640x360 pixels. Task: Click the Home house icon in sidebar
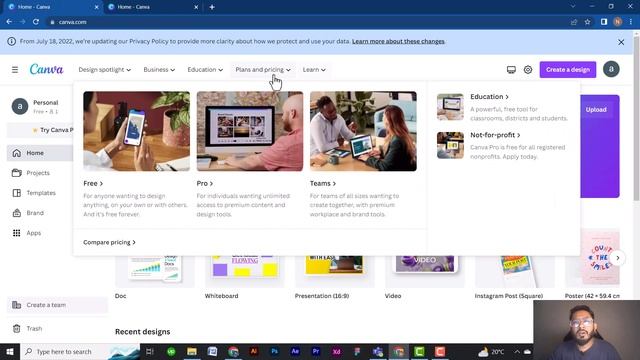pyautogui.click(x=17, y=153)
